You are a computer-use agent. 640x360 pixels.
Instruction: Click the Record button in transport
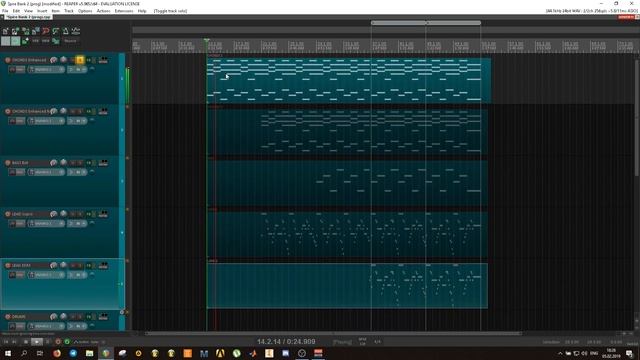pos(58,342)
